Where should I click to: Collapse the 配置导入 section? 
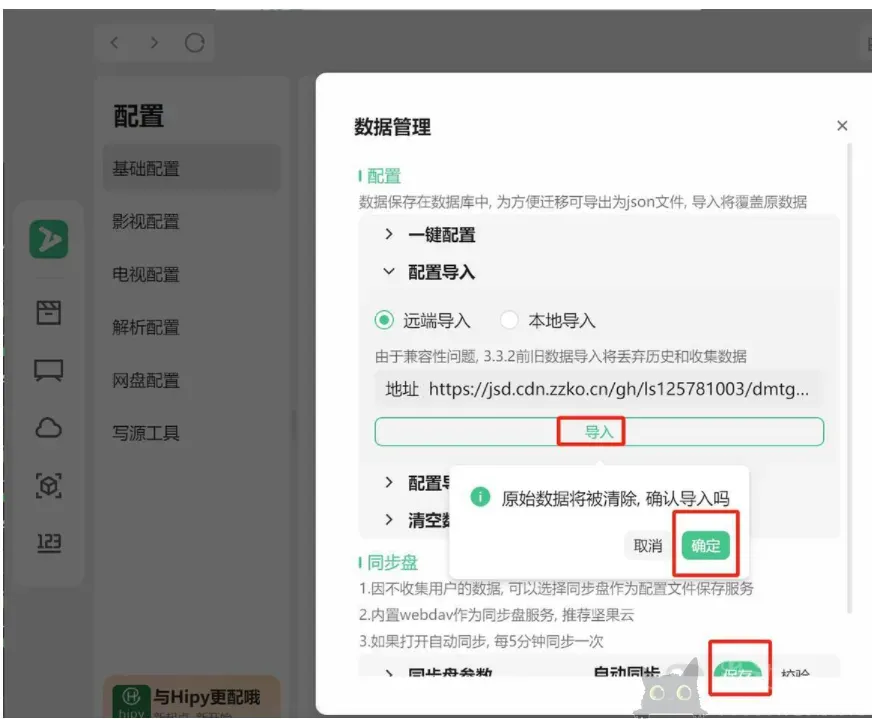(389, 272)
